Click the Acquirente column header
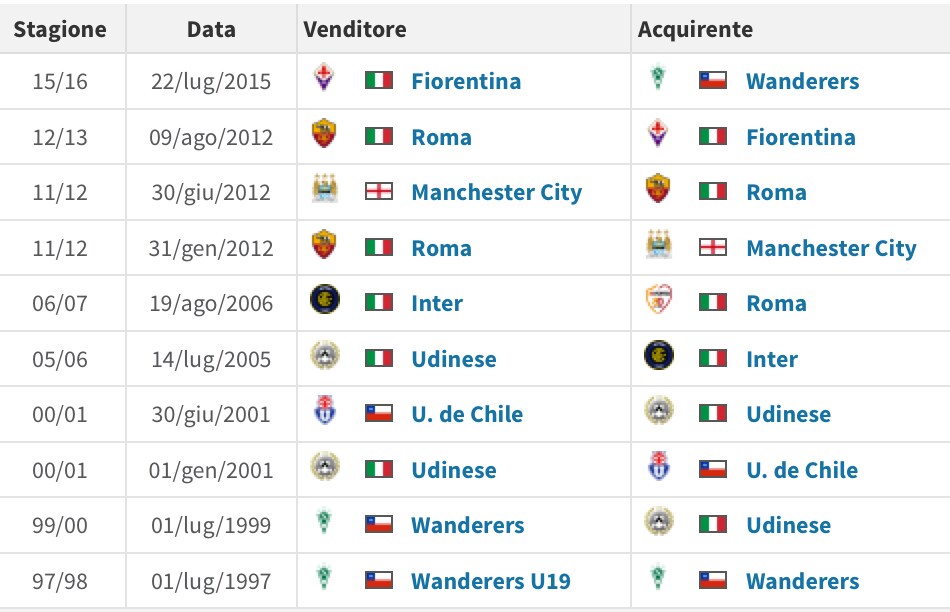Image resolution: width=950 pixels, height=612 pixels. (694, 29)
